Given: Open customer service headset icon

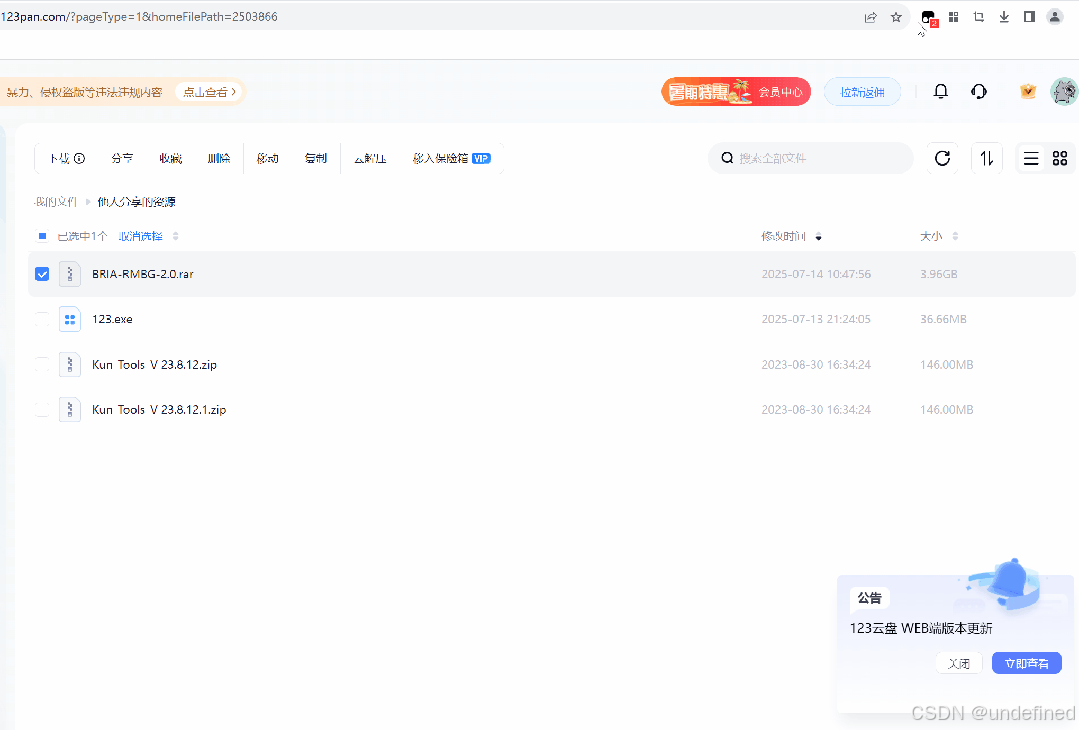Looking at the screenshot, I should [x=979, y=92].
